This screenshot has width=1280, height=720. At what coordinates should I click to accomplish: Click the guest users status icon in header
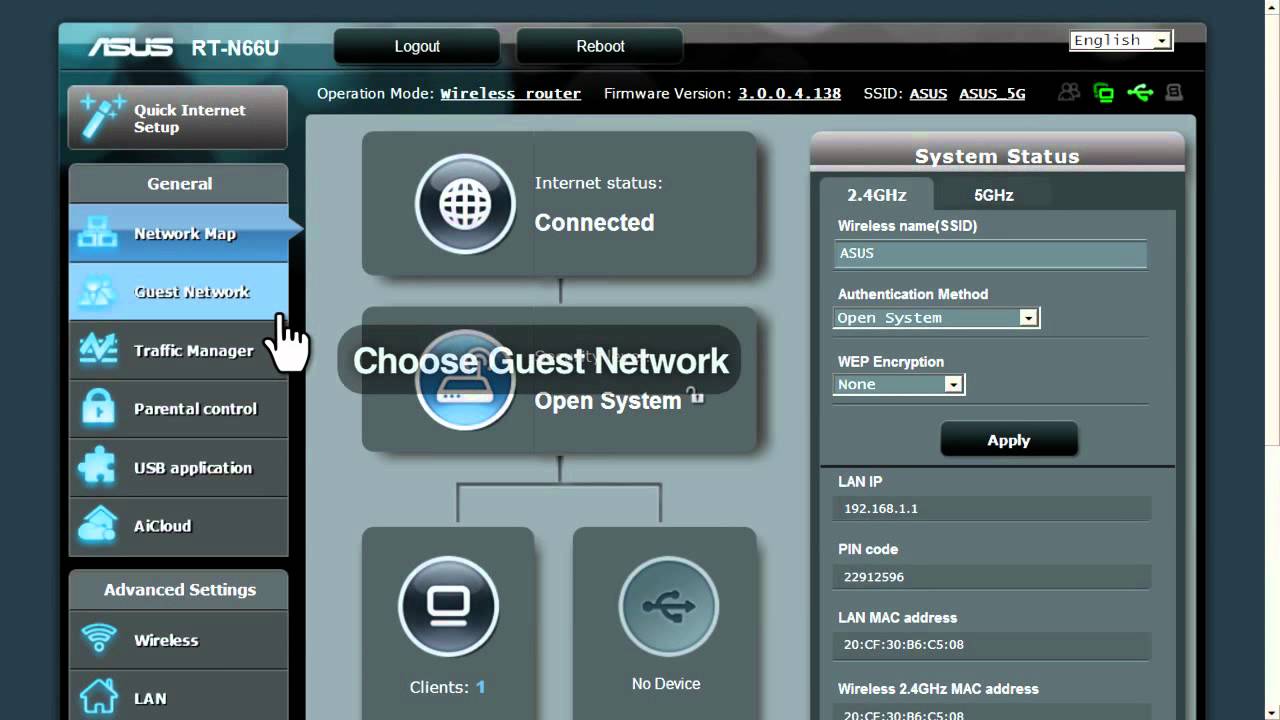point(1069,93)
